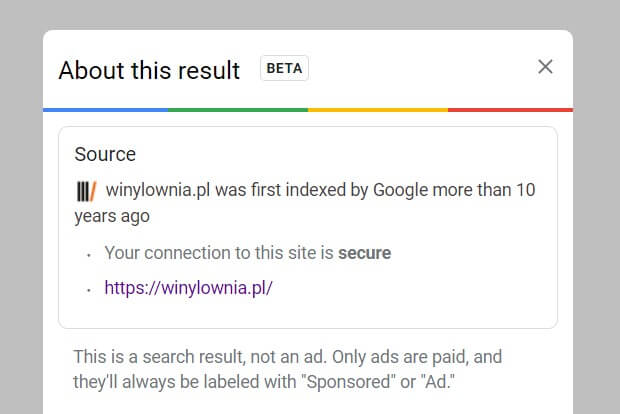Open the https://winylownia.pl/ link
620x414 pixels.
click(188, 287)
